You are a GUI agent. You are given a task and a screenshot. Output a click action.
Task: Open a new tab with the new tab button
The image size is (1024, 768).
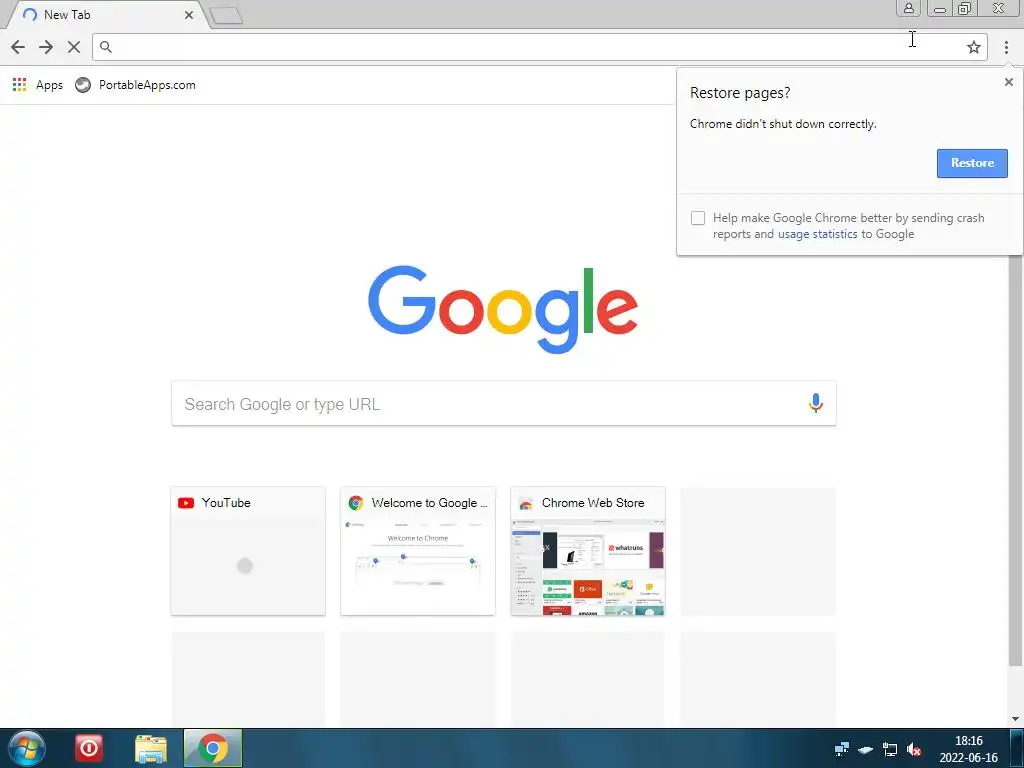coord(227,16)
